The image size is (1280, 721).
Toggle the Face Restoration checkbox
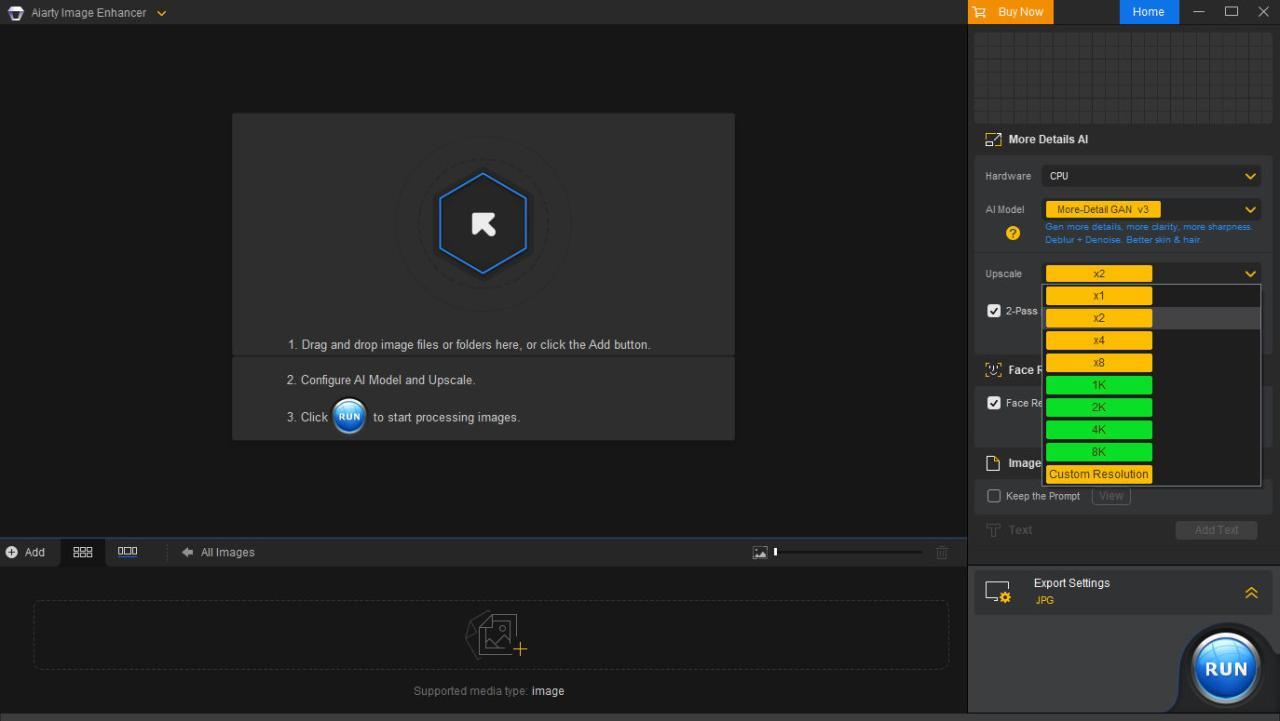pos(994,403)
